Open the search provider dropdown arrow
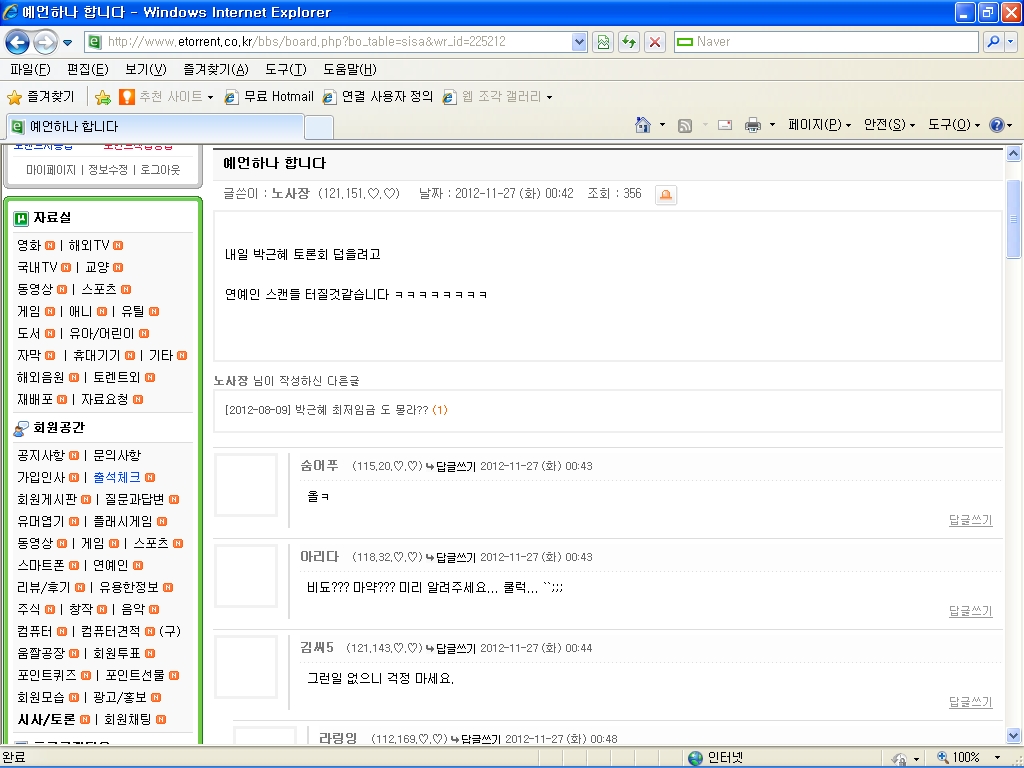1024x768 pixels. [x=1010, y=42]
